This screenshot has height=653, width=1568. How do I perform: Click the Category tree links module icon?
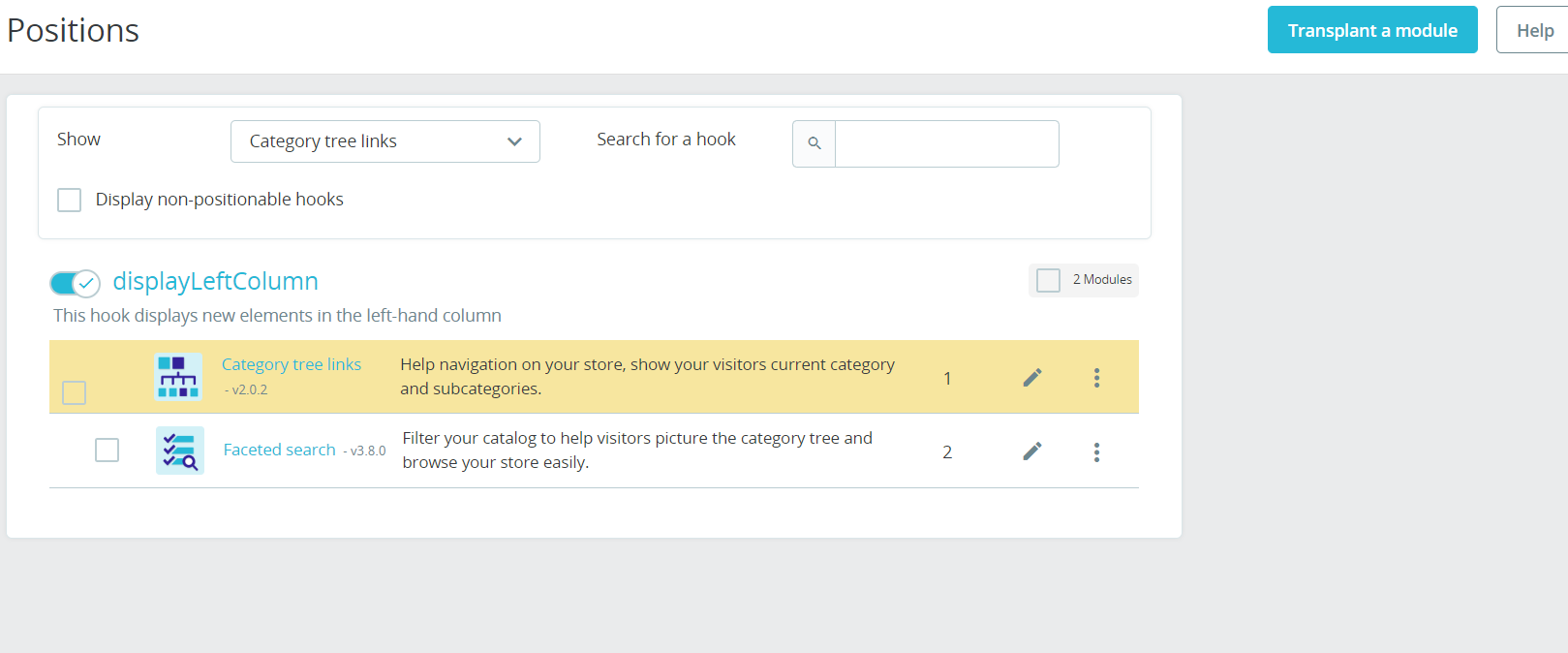[179, 377]
